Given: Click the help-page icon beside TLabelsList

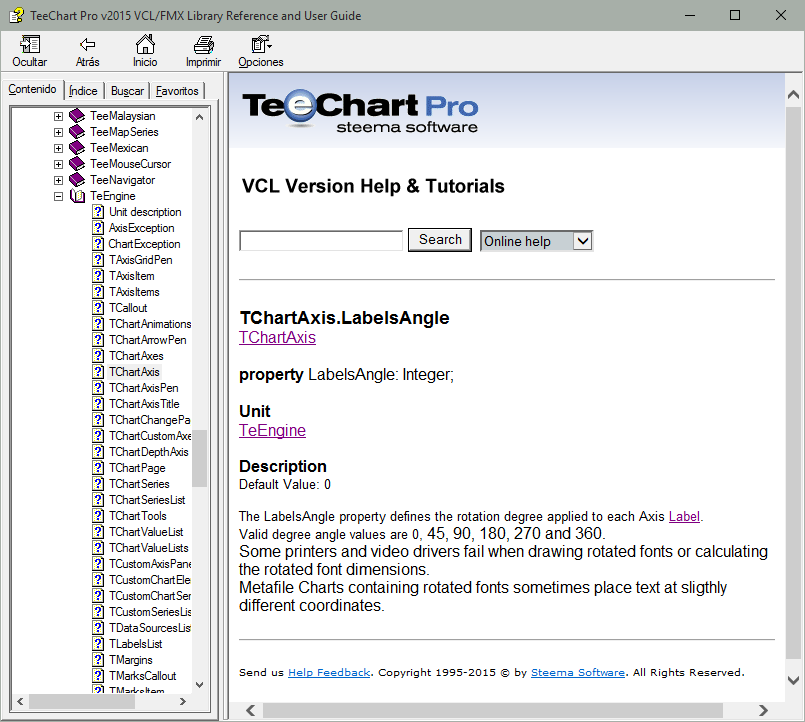Looking at the screenshot, I should click(98, 643).
